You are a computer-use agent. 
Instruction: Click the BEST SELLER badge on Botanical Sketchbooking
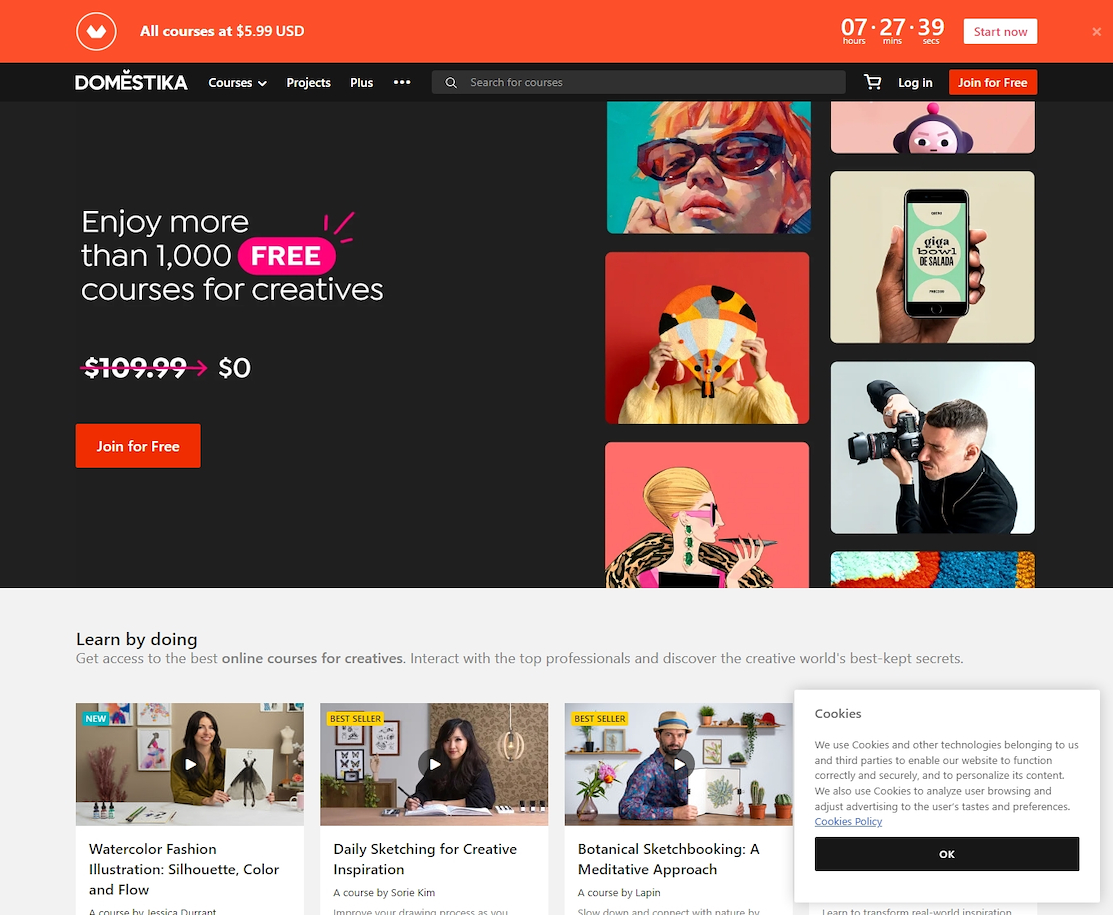pos(600,718)
